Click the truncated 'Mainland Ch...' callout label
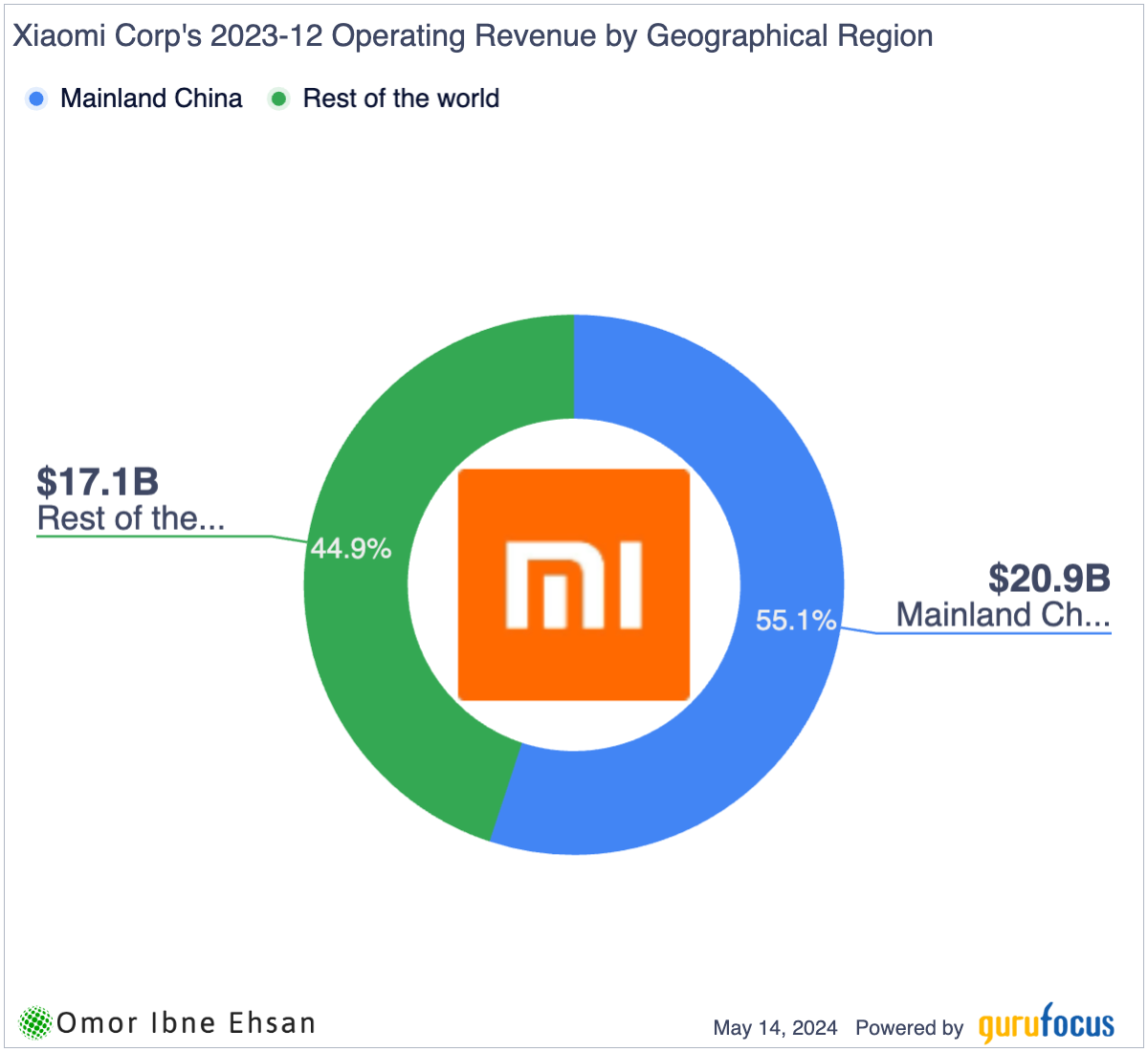The image size is (1148, 1052). [1004, 614]
